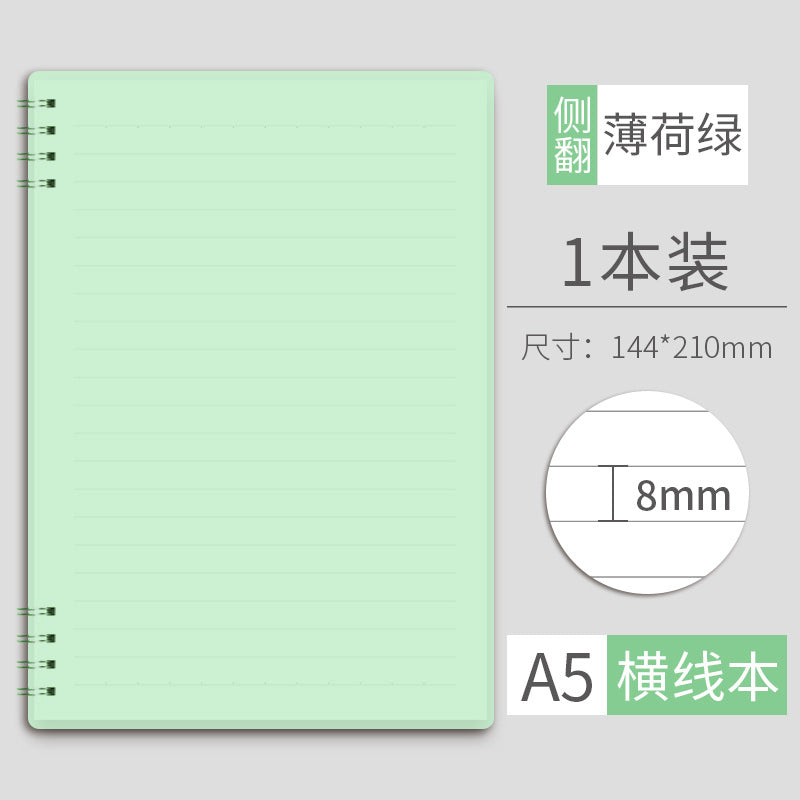Image resolution: width=800 pixels, height=800 pixels.
Task: Click the bottom-most spiral binding ring
Action: click(36, 691)
